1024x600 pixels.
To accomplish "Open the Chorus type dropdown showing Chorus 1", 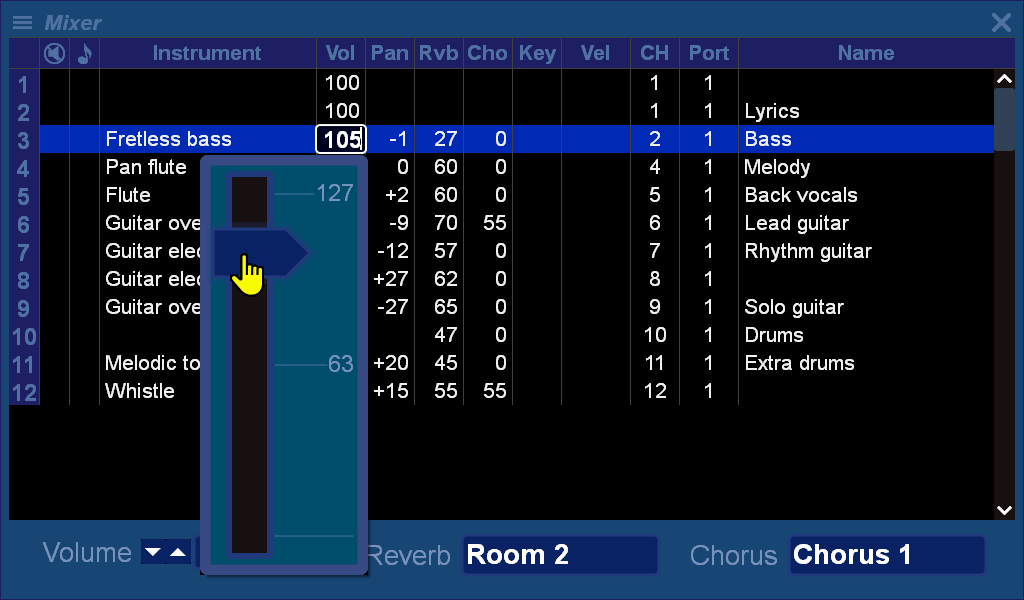I will click(887, 555).
